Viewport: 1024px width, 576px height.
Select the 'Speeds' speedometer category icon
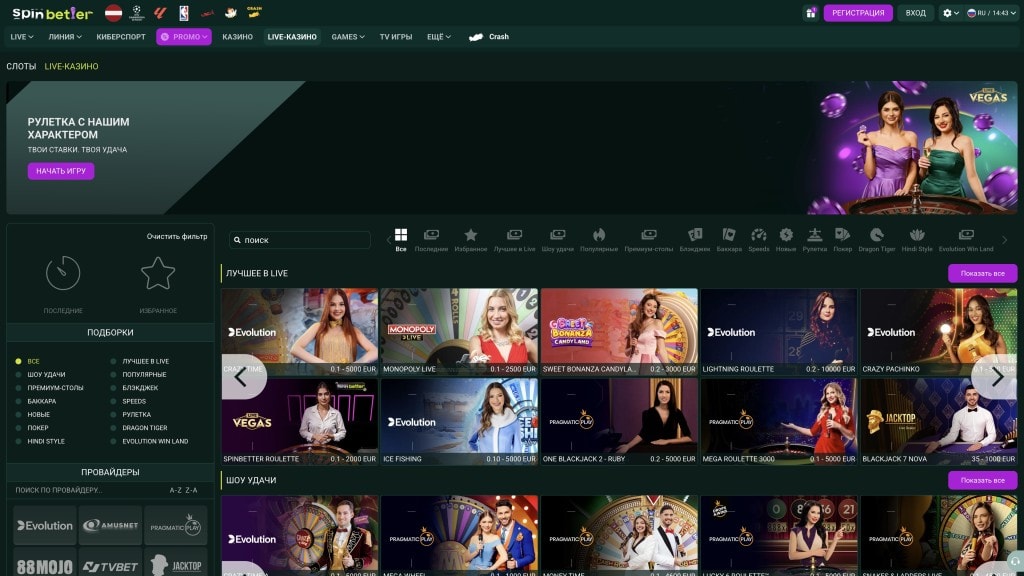(759, 240)
